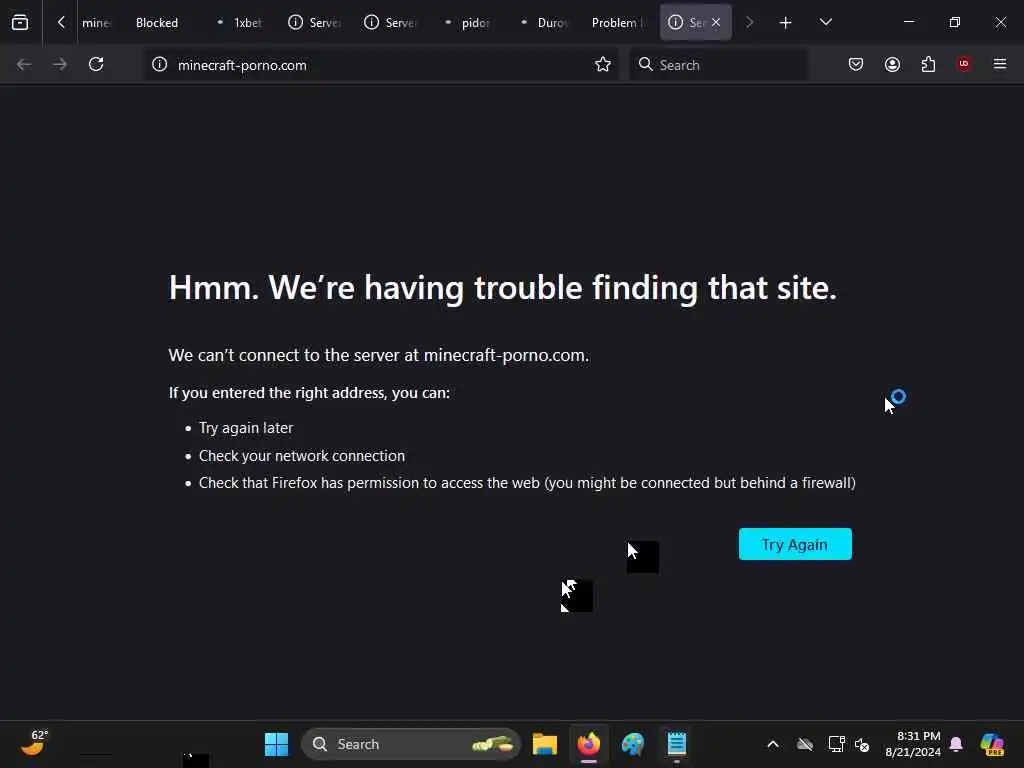
Task: Open the network status tray icon
Action: tap(836, 744)
